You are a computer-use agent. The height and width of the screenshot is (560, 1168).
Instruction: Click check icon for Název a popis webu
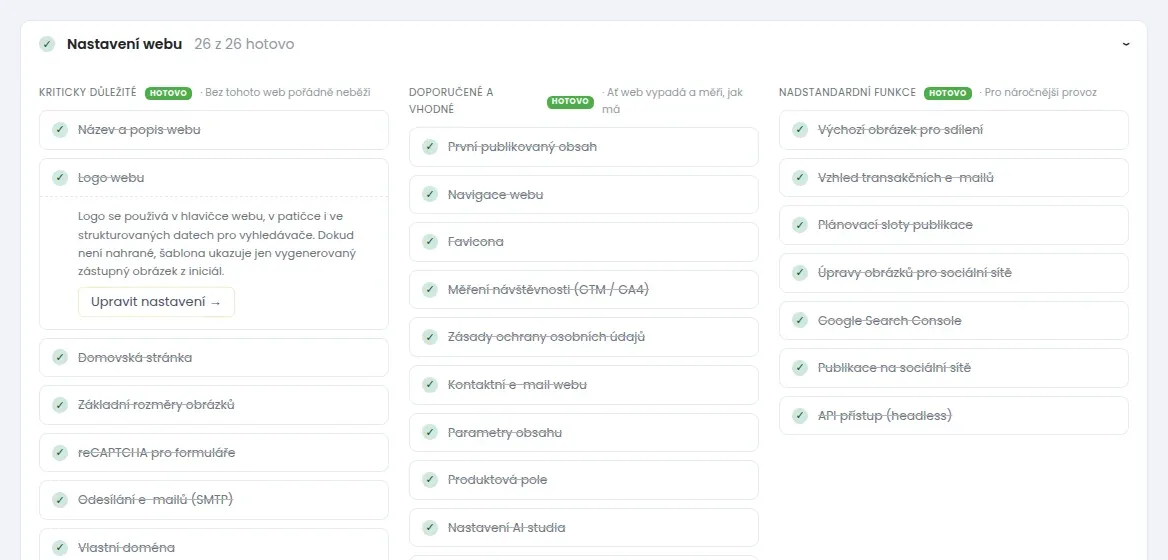(60, 130)
